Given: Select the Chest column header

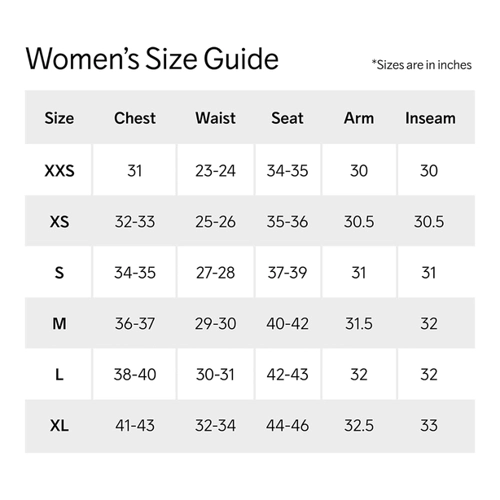Looking at the screenshot, I should pyautogui.click(x=135, y=118).
